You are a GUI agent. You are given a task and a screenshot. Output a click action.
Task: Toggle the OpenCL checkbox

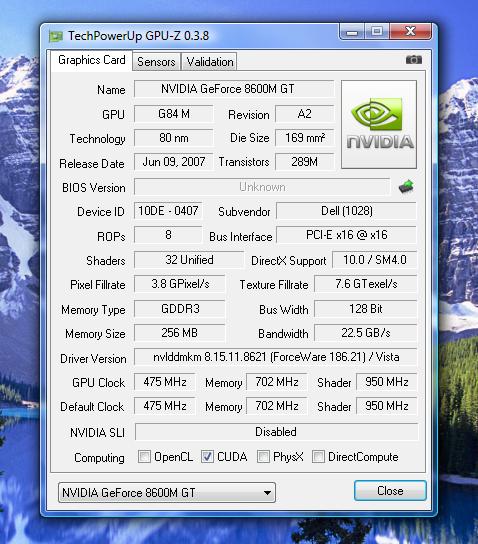(x=144, y=457)
